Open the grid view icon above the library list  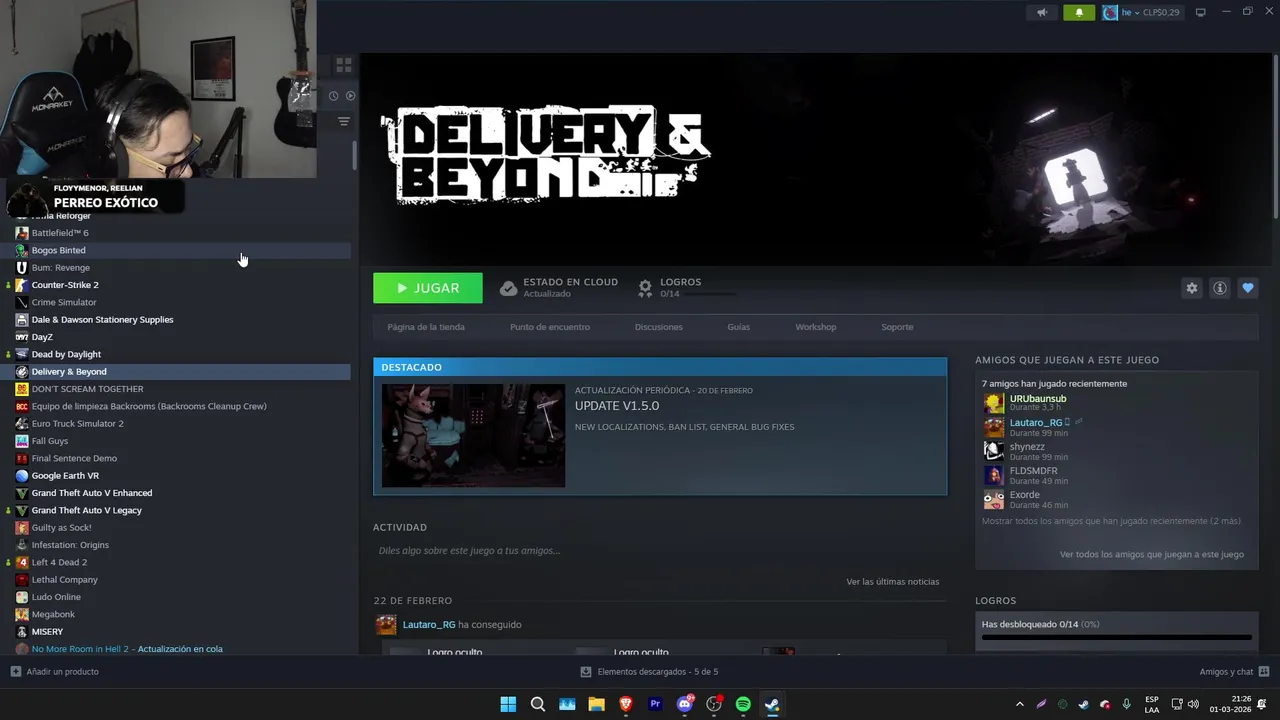pyautogui.click(x=344, y=65)
